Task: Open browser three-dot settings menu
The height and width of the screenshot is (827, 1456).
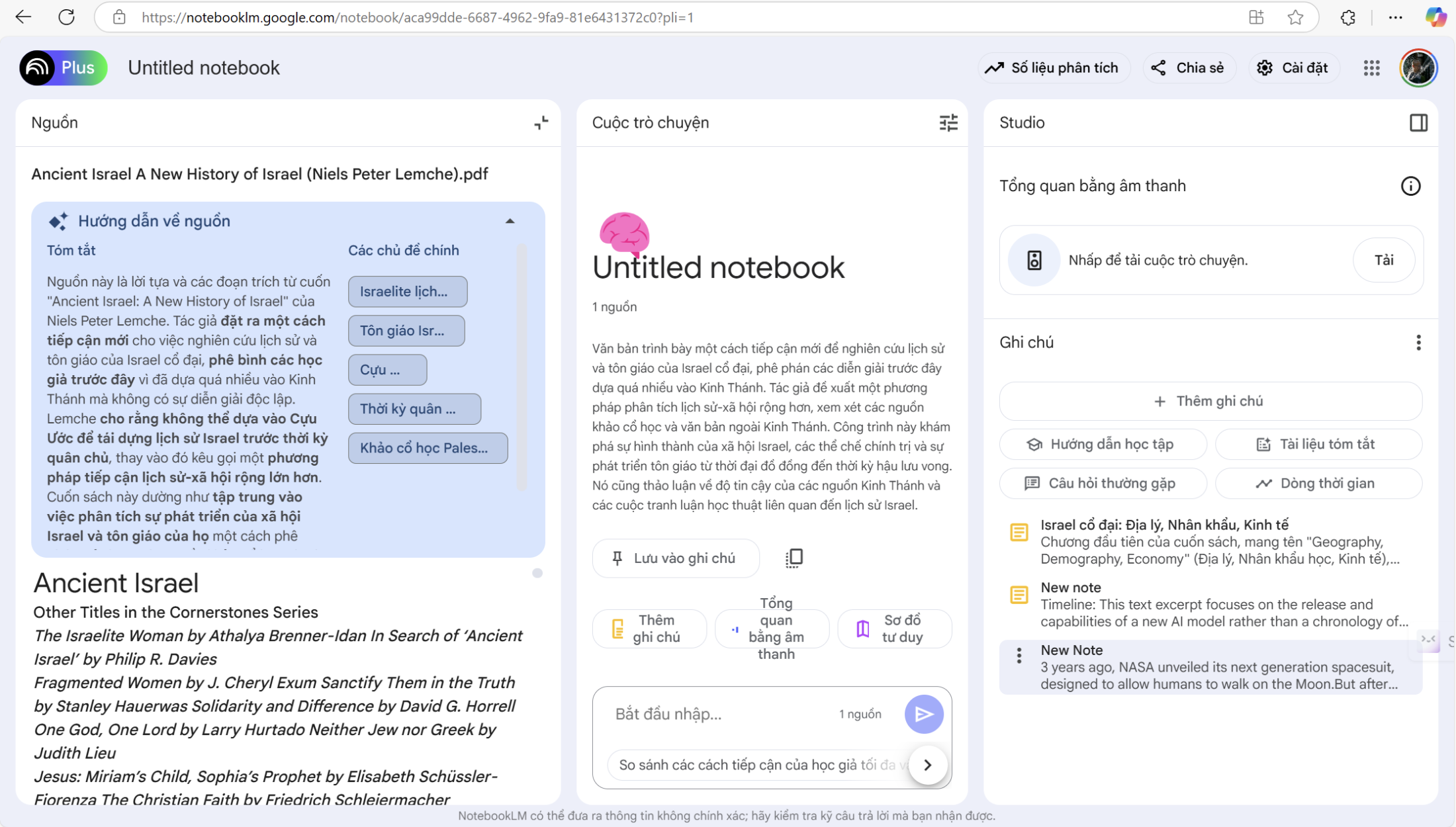Action: tap(1396, 17)
